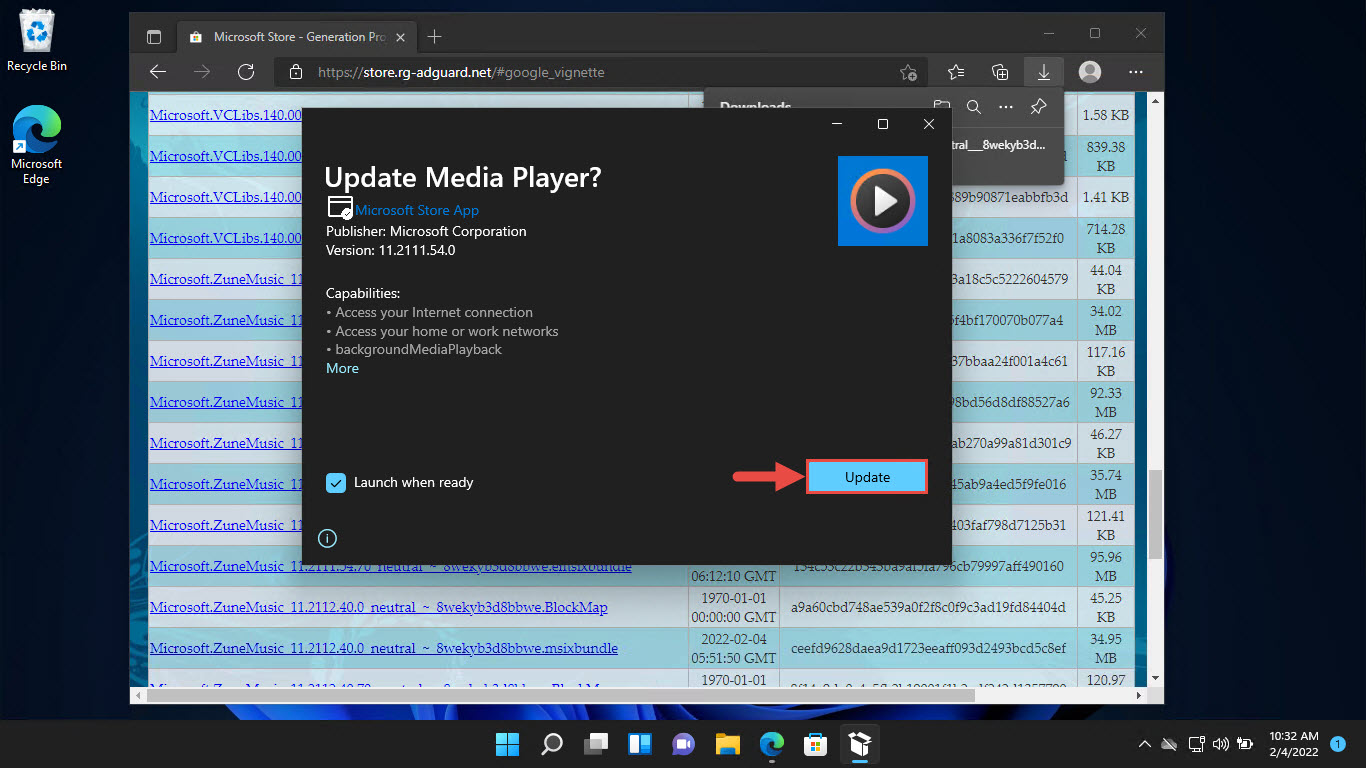Open Widgets from taskbar

(x=640, y=744)
